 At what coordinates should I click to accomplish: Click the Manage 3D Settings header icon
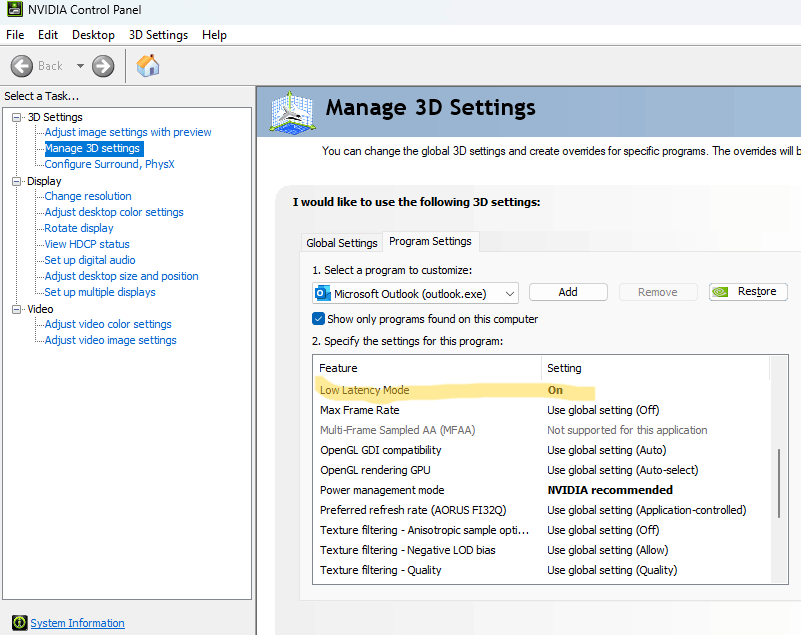pos(292,113)
